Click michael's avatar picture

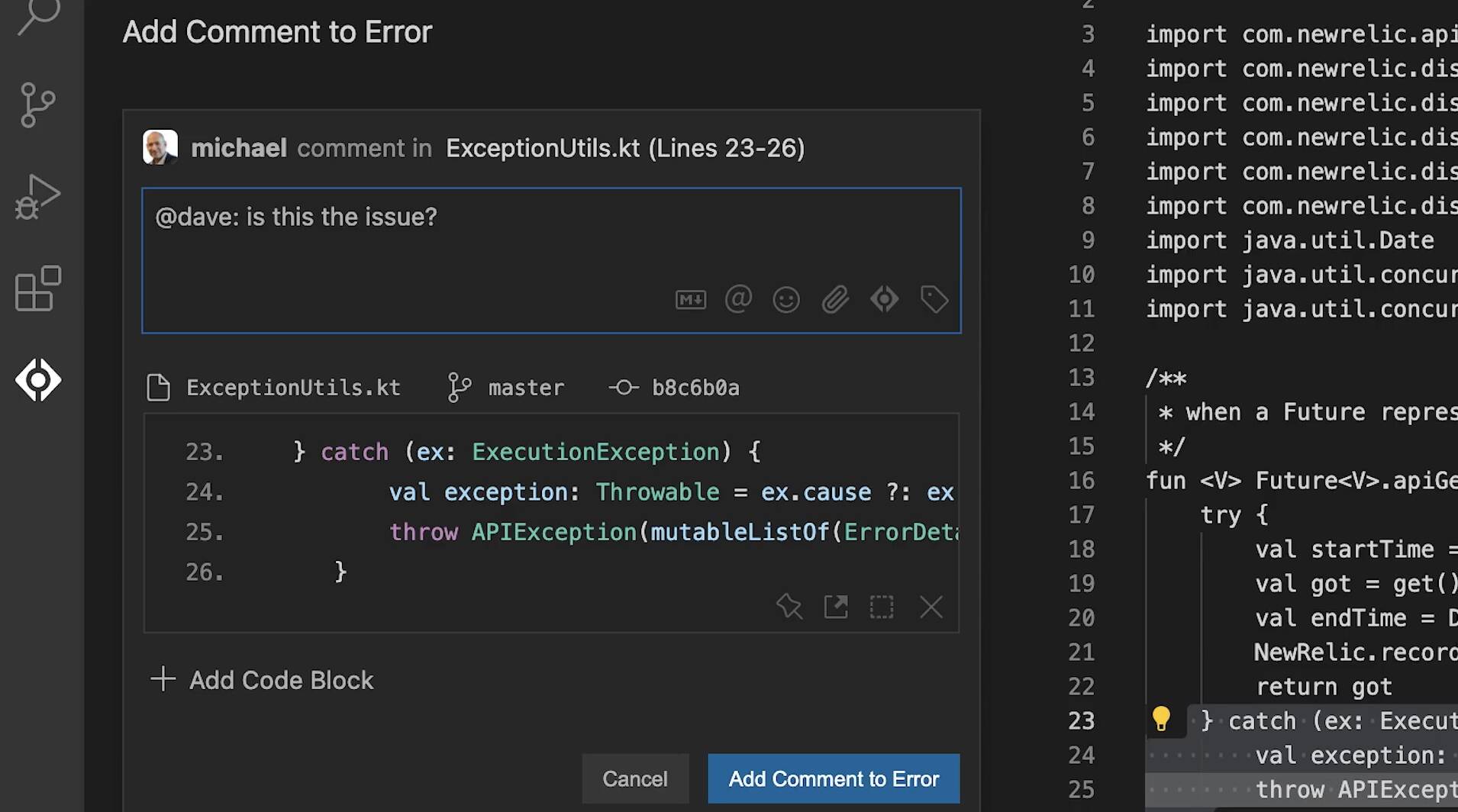coord(160,147)
